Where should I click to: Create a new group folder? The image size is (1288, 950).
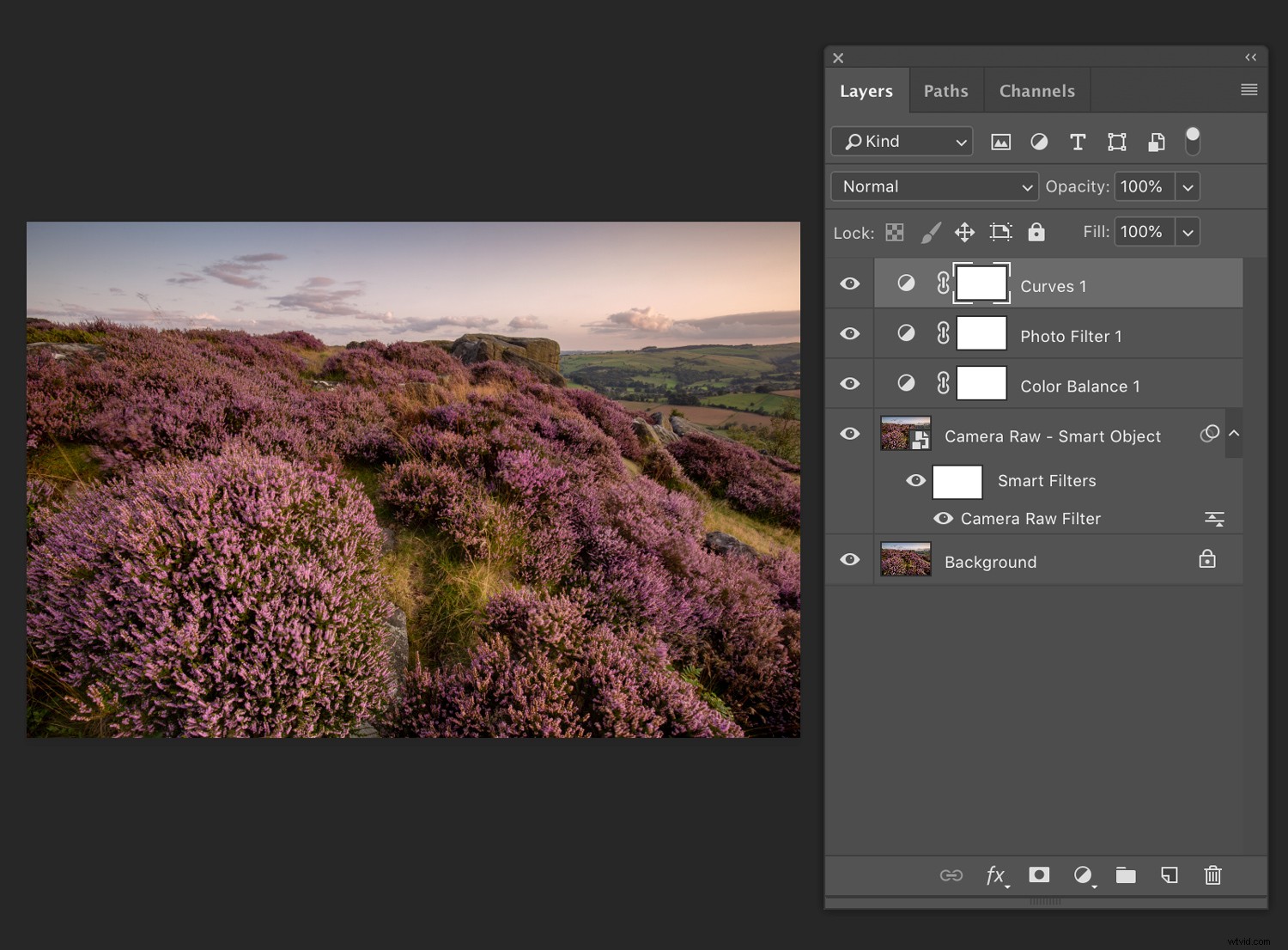pos(1126,875)
